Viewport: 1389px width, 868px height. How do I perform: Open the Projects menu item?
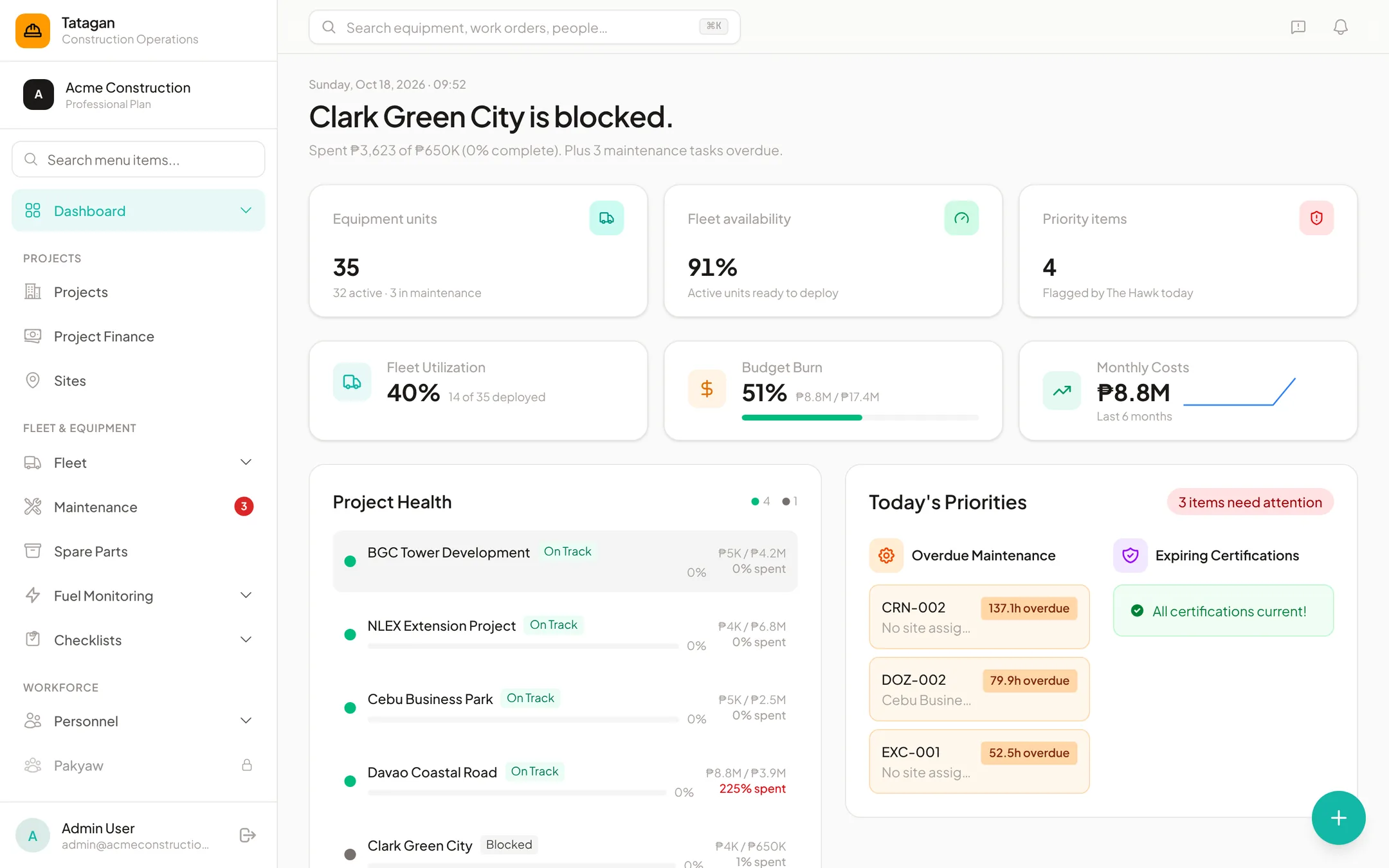click(x=138, y=292)
